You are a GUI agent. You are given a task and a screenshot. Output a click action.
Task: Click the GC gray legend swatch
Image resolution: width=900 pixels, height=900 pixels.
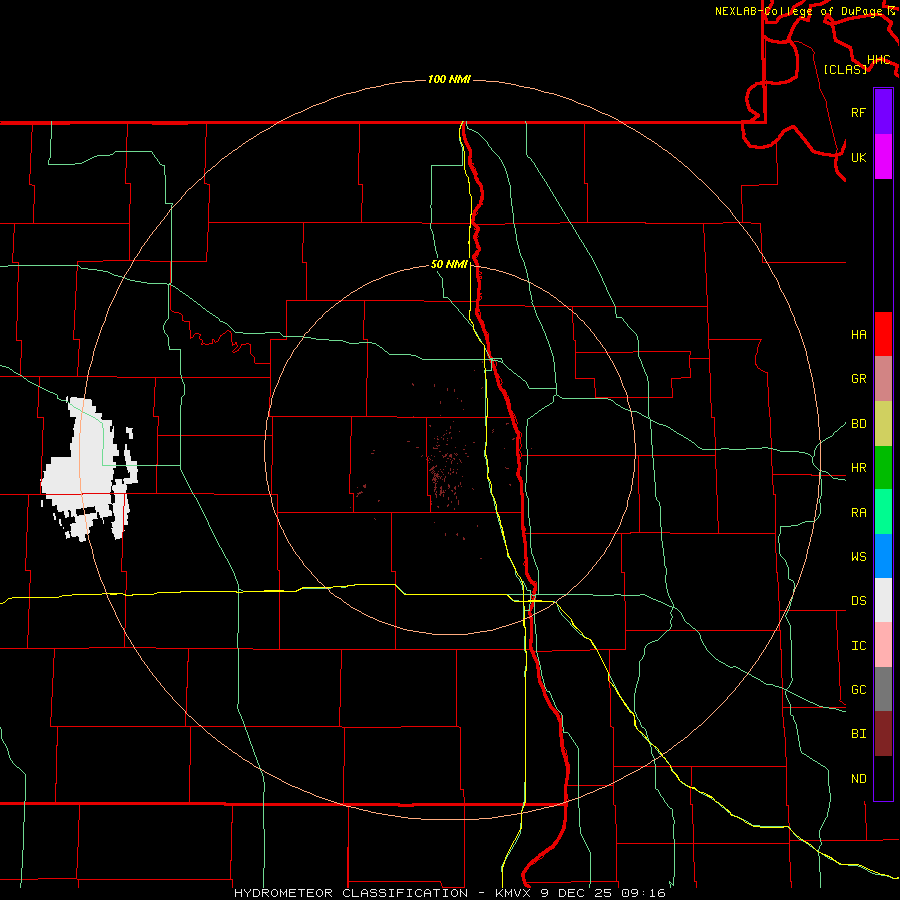click(883, 689)
